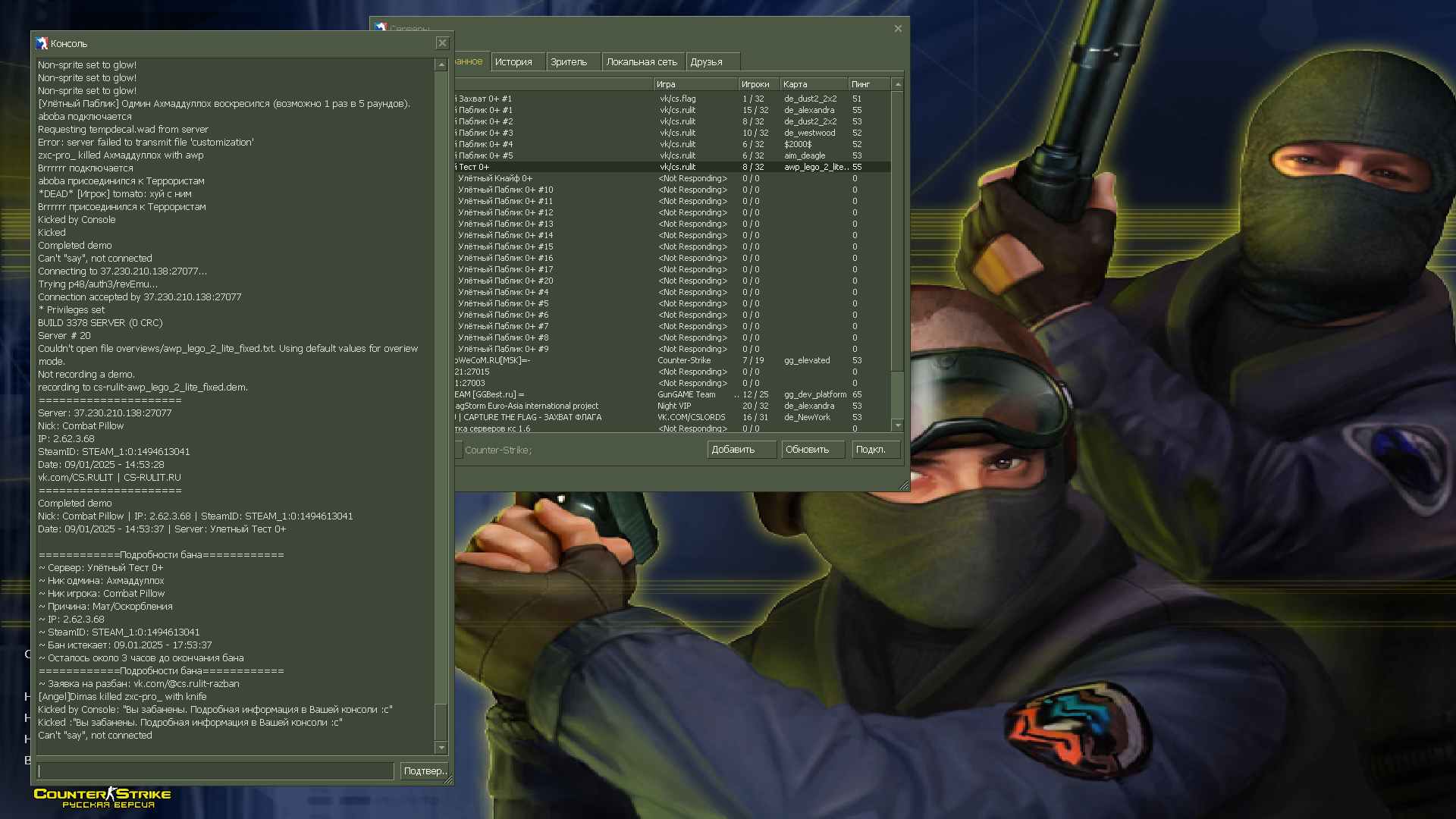Viewport: 1456px width, 819px height.
Task: Select the Улётный Кнайф 0+ row
Action: pyautogui.click(x=673, y=178)
